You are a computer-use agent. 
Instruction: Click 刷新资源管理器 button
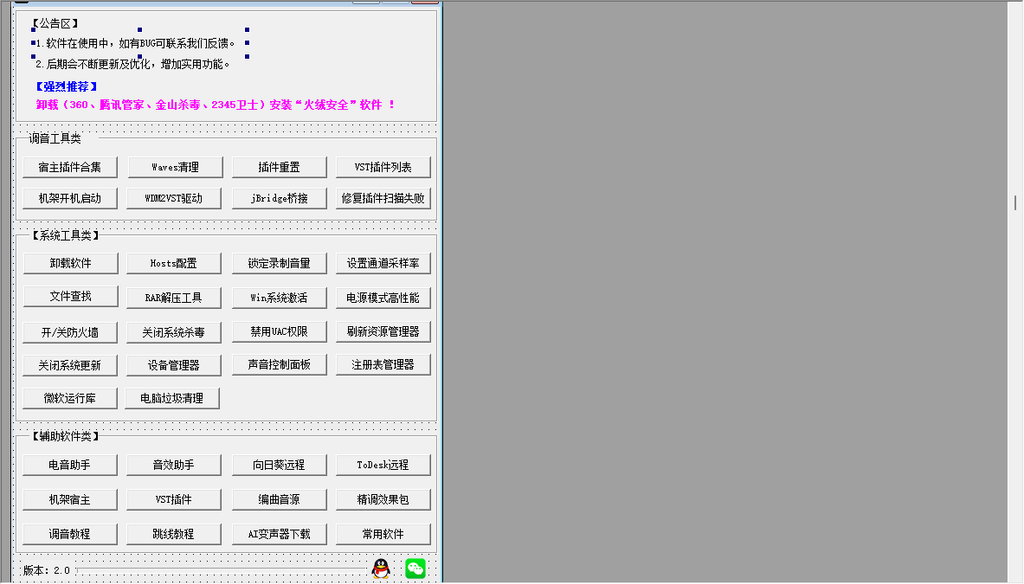tap(383, 332)
